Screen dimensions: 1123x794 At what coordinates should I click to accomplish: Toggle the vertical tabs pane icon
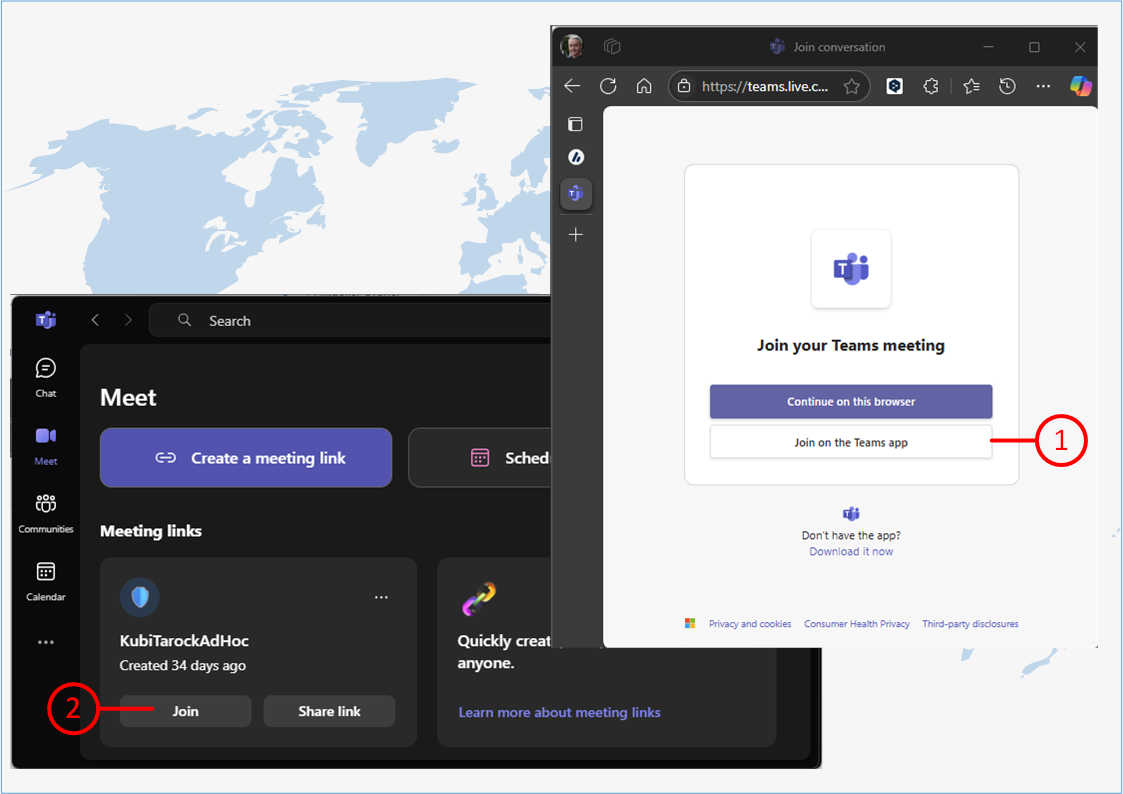[576, 125]
